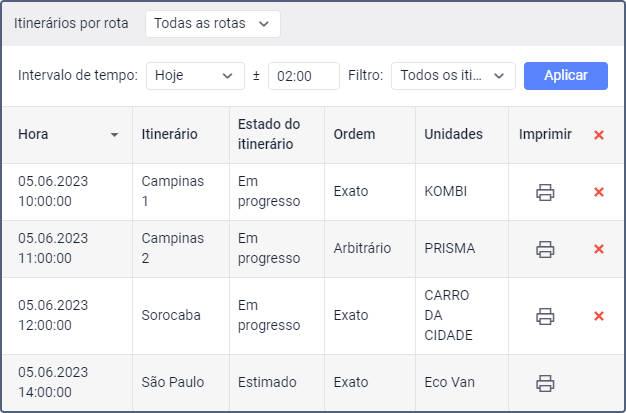Click the Itinerário column header
The width and height of the screenshot is (626, 413).
pos(170,135)
